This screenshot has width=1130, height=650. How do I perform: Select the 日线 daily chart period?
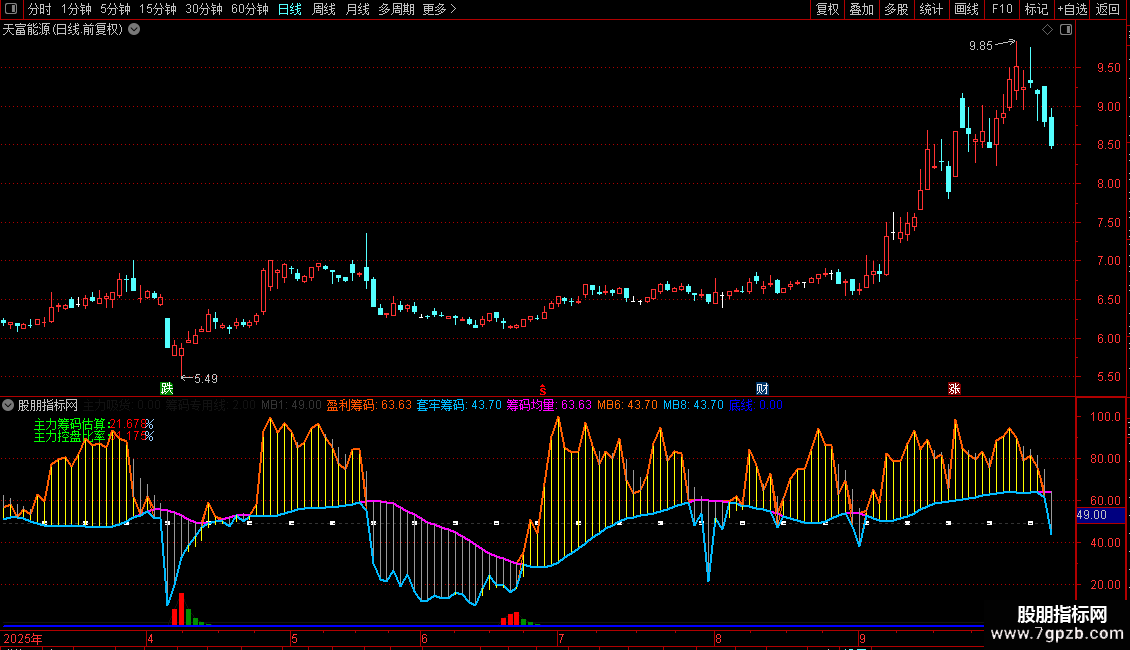[x=290, y=10]
